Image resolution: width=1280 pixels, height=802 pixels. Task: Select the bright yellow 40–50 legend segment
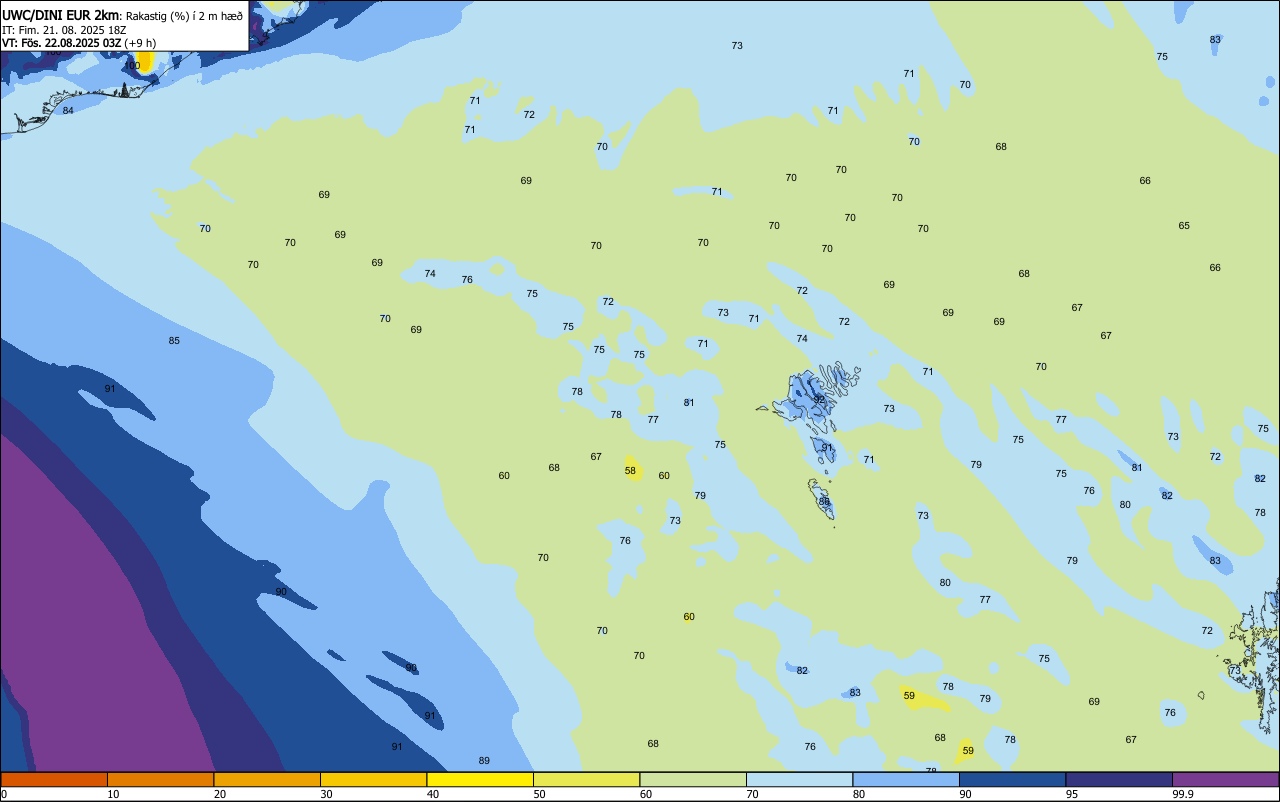pos(480,779)
